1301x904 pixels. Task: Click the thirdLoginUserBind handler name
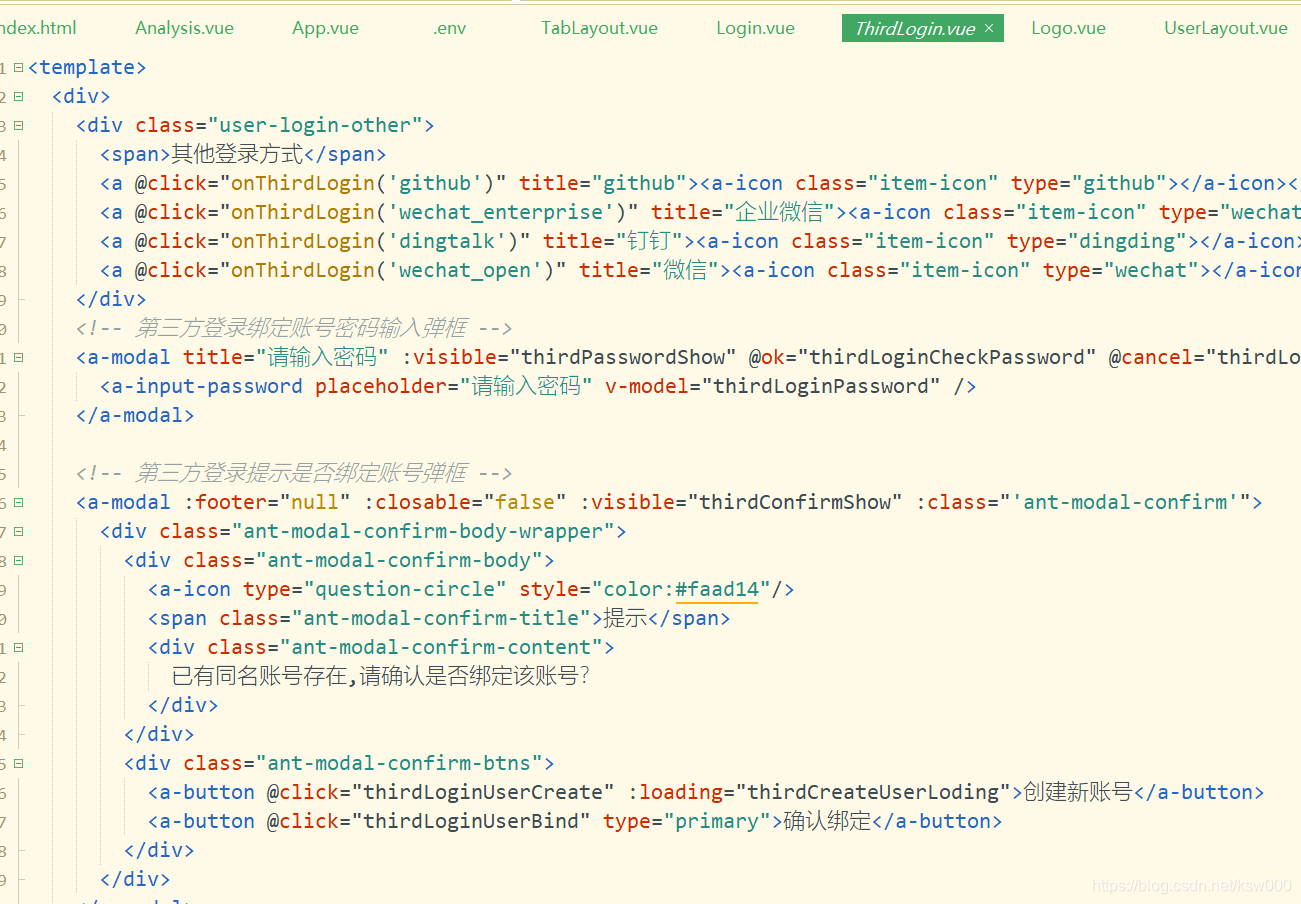point(471,821)
